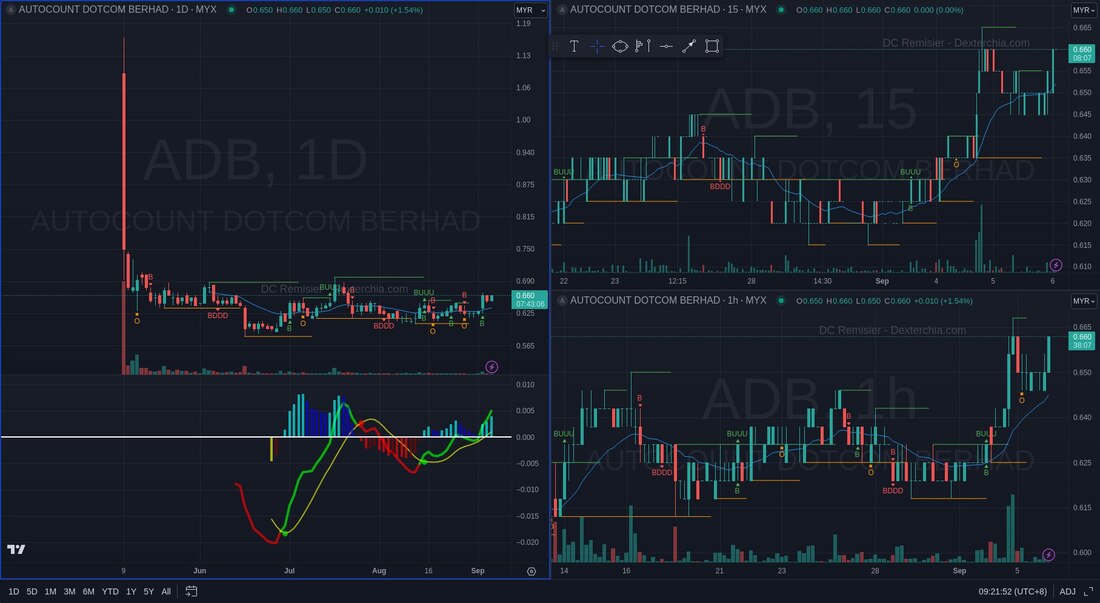Switch range to 5D
The height and width of the screenshot is (603, 1100).
pyautogui.click(x=32, y=592)
